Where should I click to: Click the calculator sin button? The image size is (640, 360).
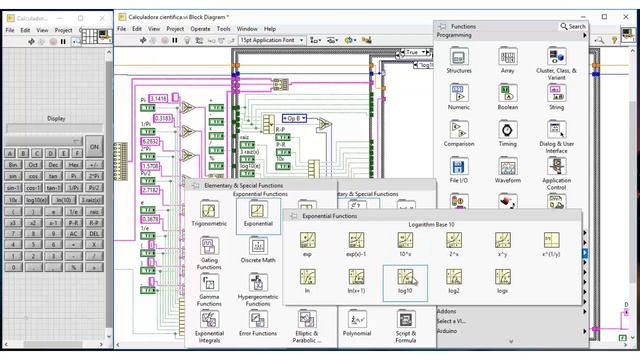pos(13,176)
